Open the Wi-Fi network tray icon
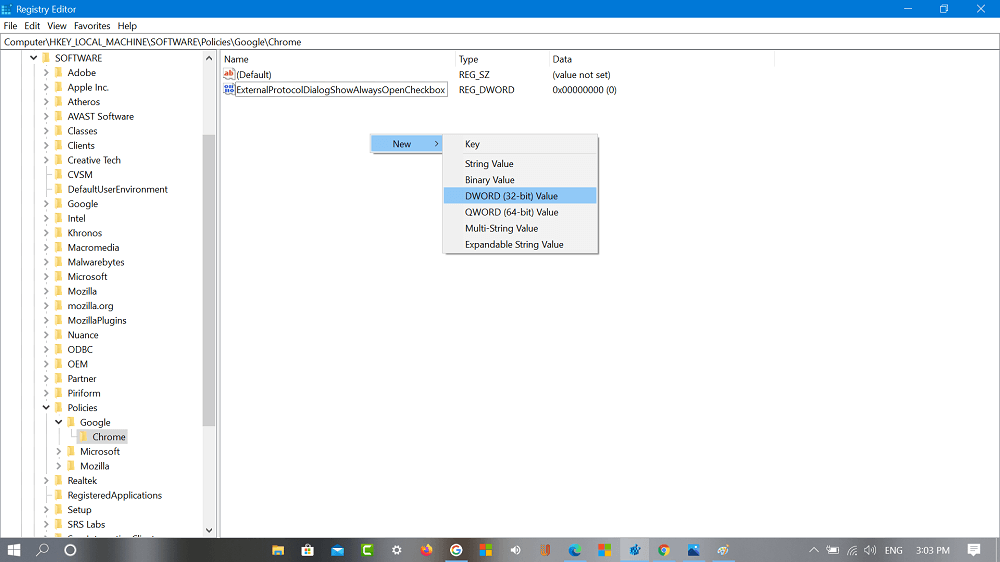This screenshot has height=562, width=1000. [x=851, y=550]
